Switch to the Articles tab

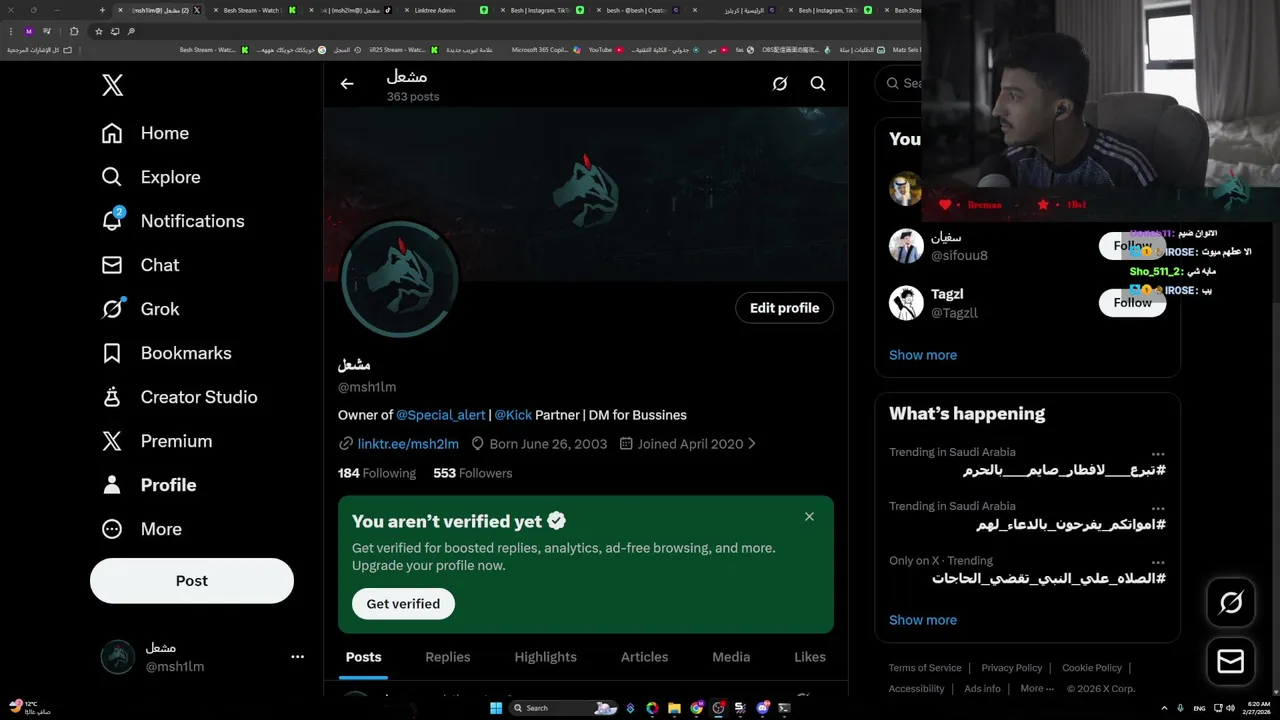coord(644,657)
